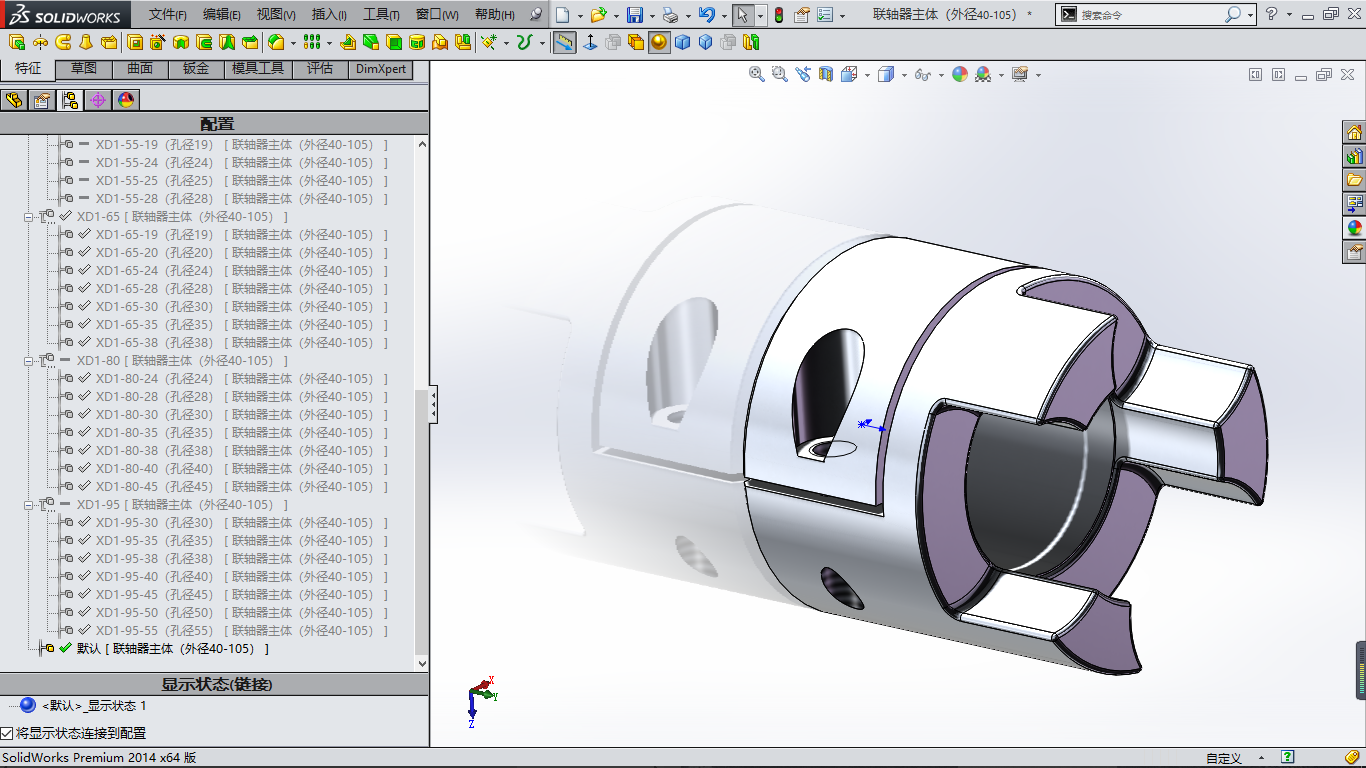1366x768 pixels.
Task: Select the Revolved Boss feature icon
Action: pos(40,43)
